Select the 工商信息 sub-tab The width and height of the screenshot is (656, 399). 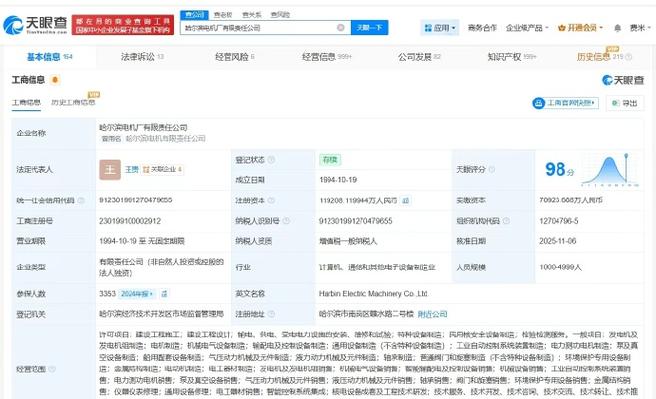[x=26, y=103]
